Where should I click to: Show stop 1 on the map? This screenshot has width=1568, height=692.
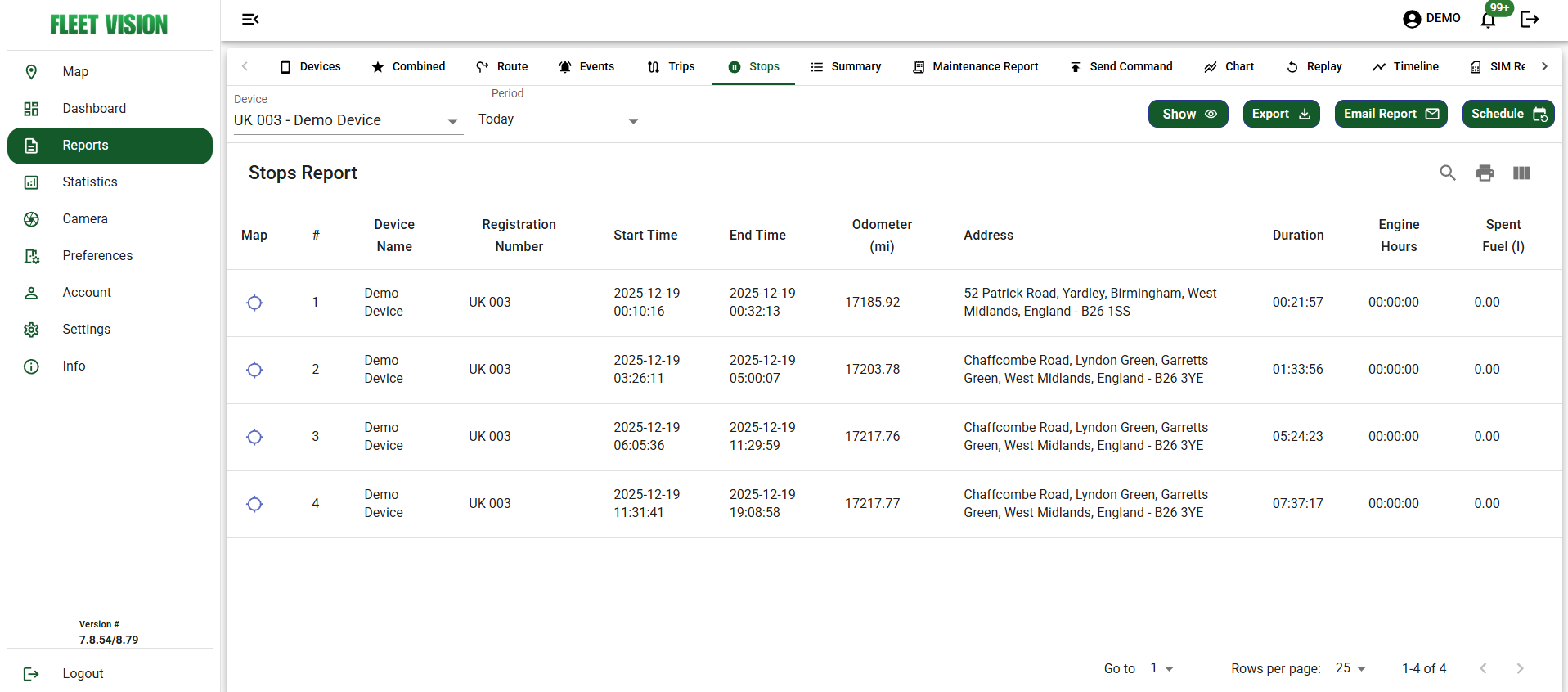(254, 303)
